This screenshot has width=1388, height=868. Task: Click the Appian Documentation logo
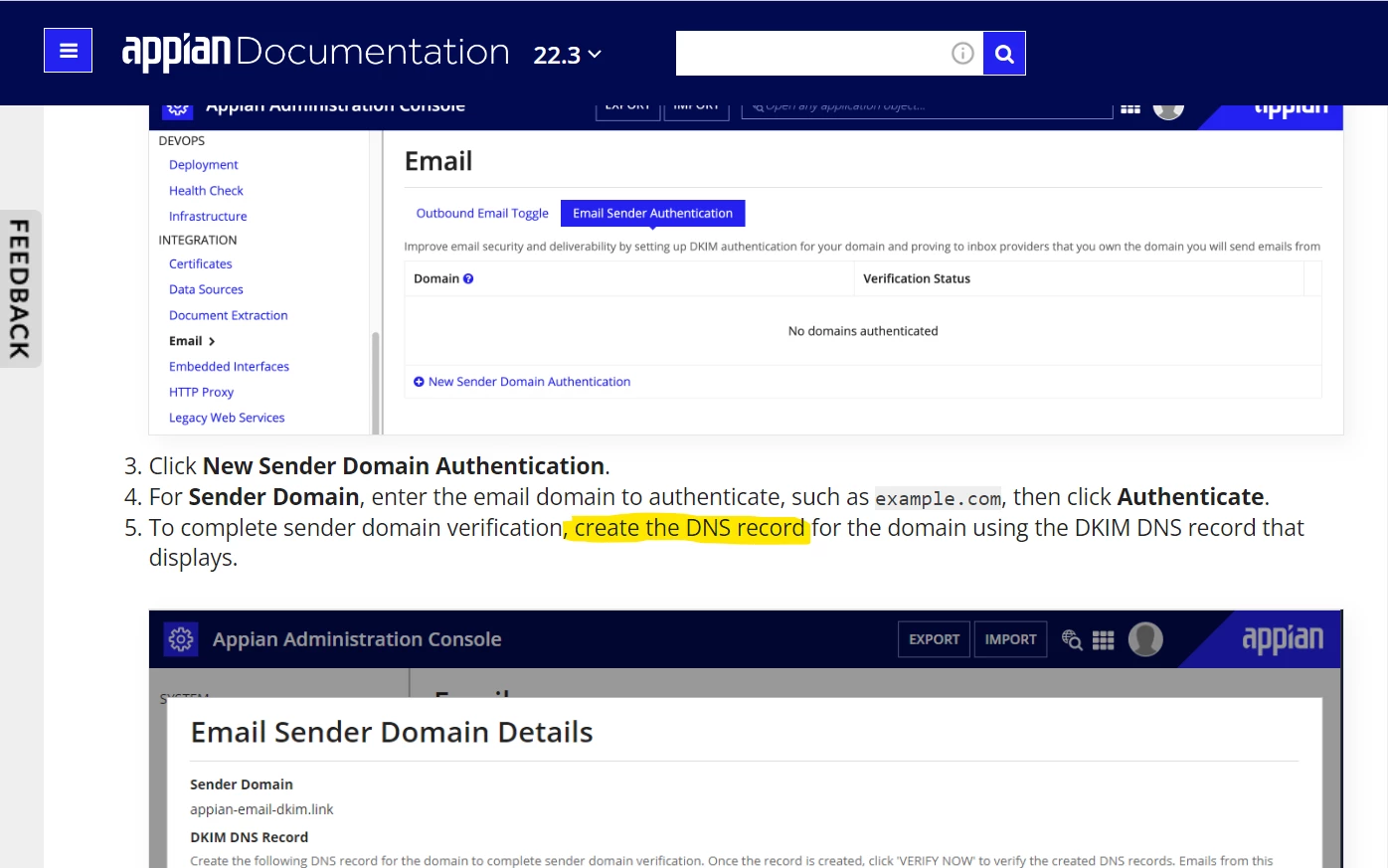315,52
